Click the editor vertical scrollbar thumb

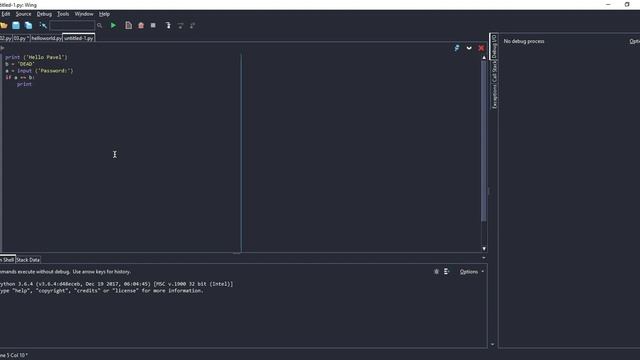(484, 141)
